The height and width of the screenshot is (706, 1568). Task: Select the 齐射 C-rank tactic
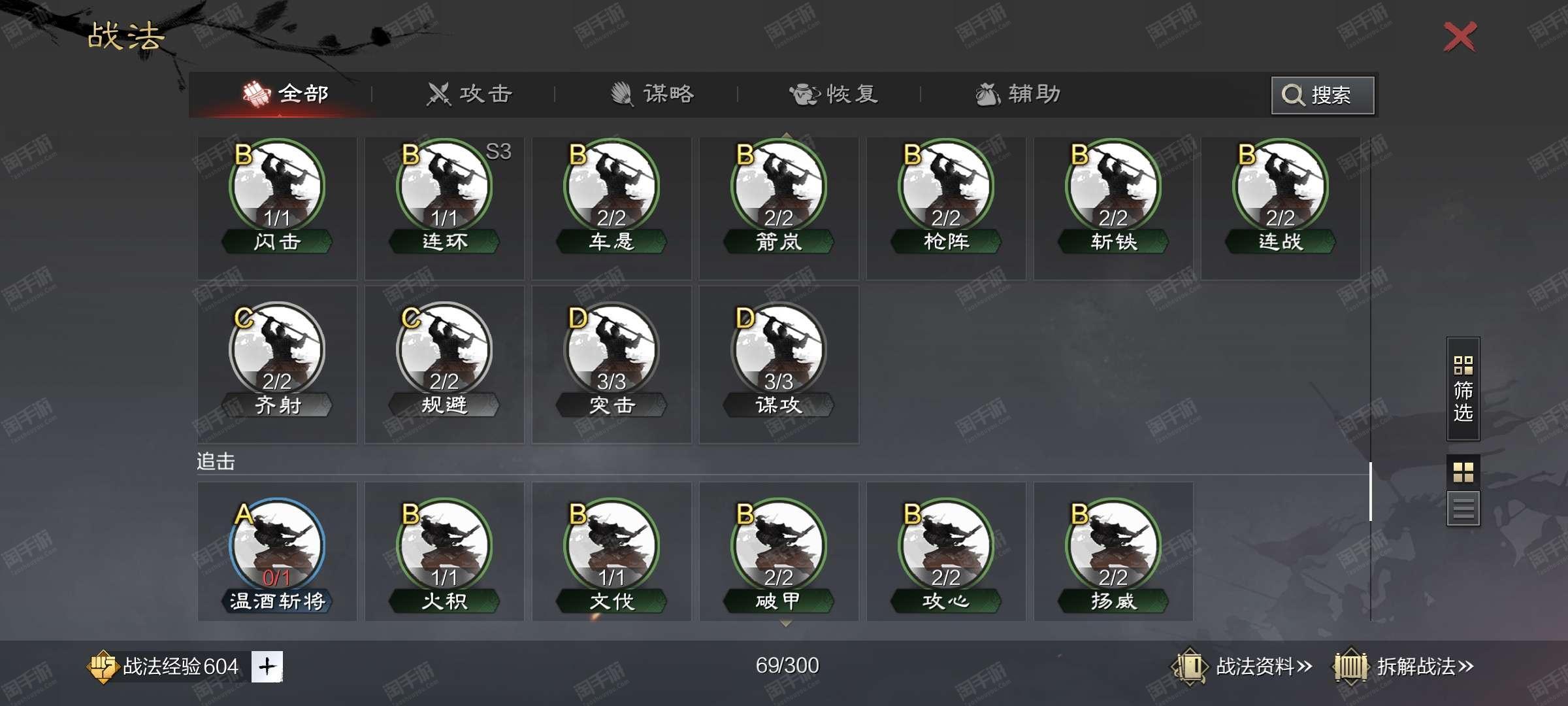pos(277,360)
